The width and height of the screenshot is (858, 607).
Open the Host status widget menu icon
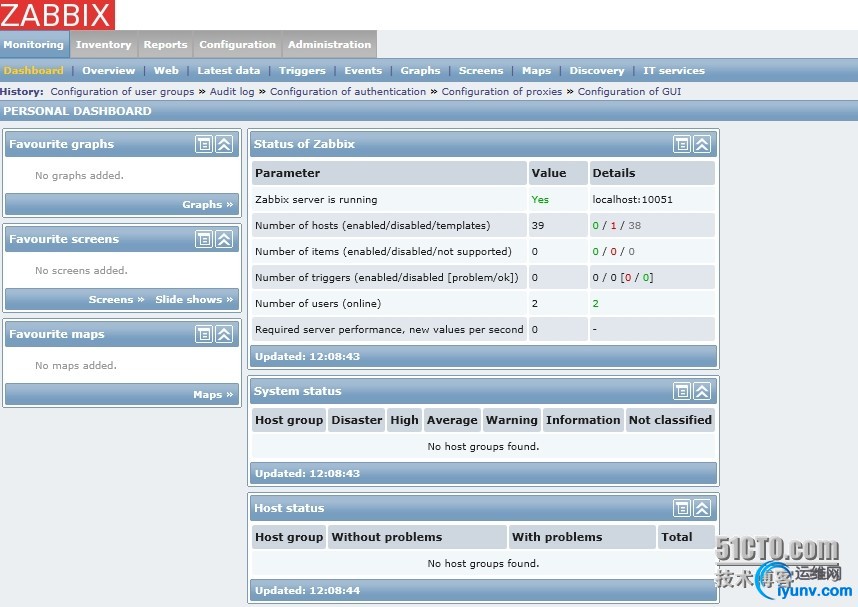coord(682,508)
